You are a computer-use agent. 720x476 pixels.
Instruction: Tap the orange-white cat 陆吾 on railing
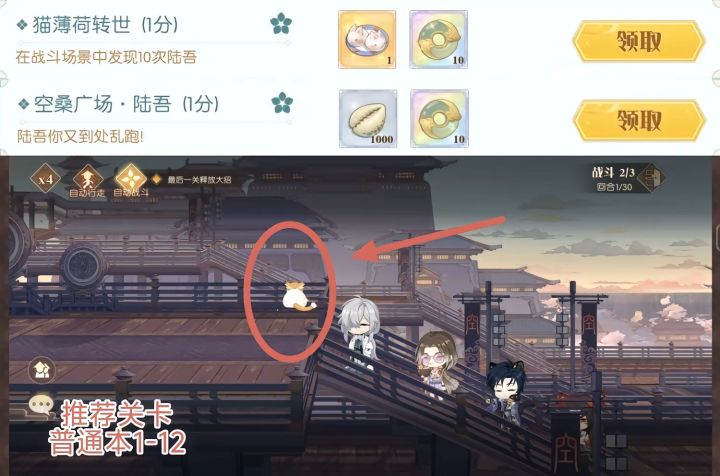pyautogui.click(x=298, y=295)
